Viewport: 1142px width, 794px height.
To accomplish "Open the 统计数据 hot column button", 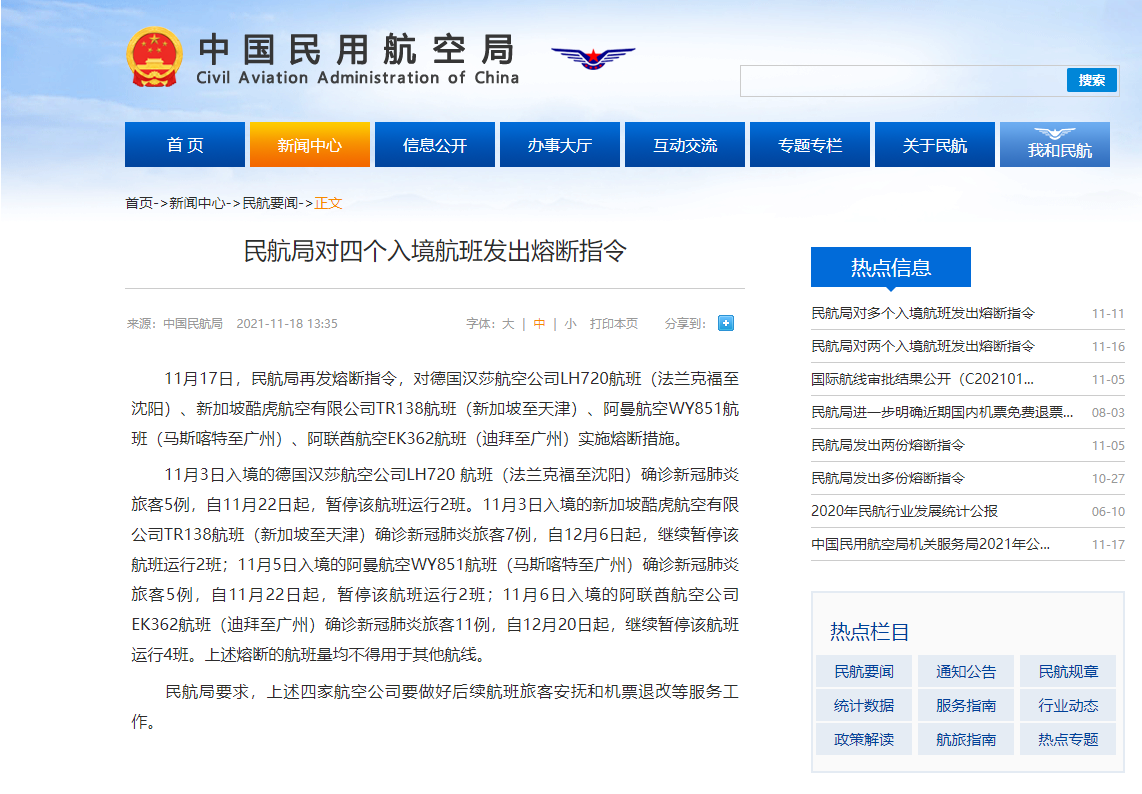I will tap(864, 706).
